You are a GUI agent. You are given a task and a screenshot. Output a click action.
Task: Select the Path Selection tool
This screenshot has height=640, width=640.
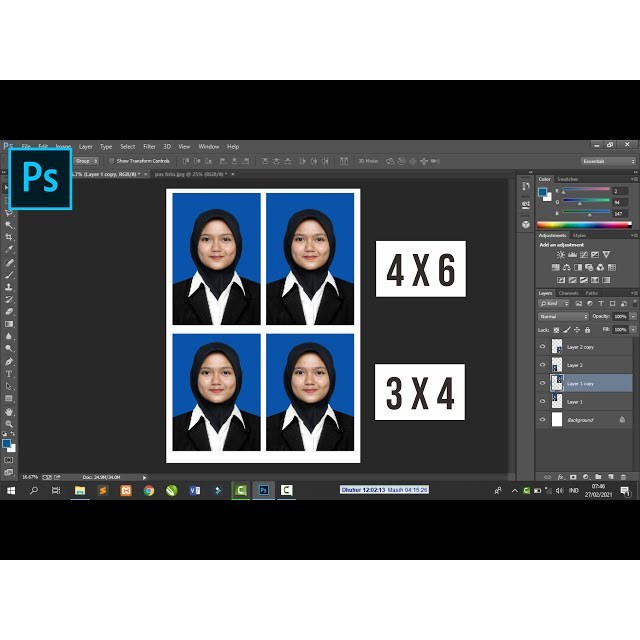[x=9, y=386]
